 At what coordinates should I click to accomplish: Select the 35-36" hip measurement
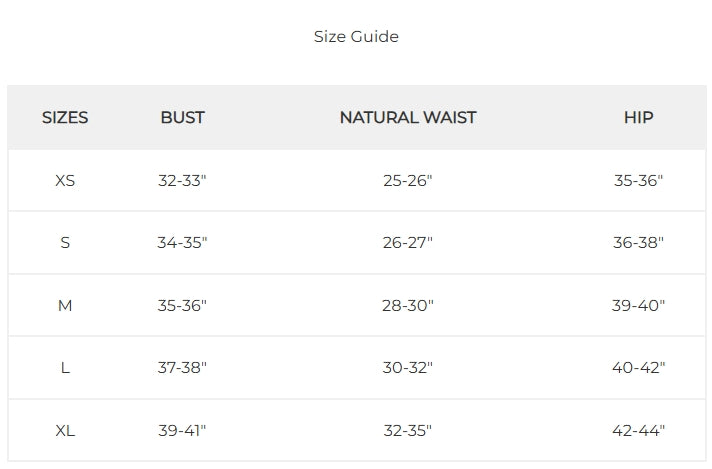[x=638, y=181]
